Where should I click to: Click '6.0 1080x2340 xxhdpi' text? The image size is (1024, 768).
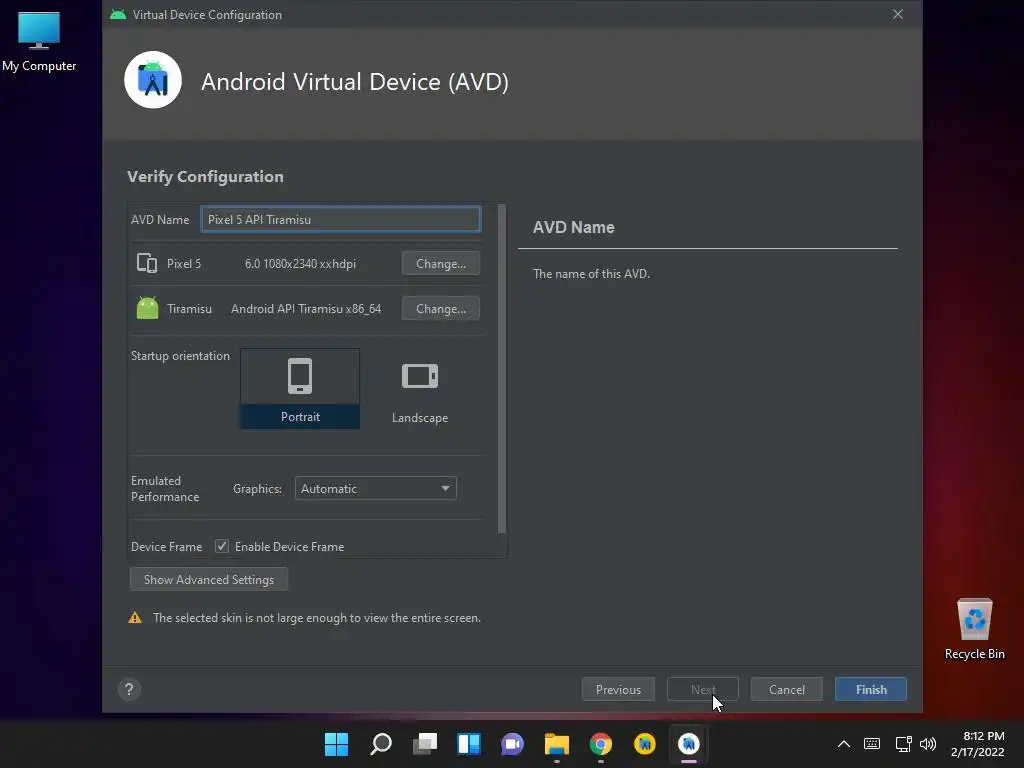click(300, 264)
